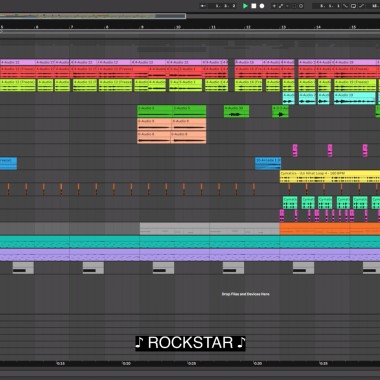Select the gray bottom-track clip near bar 13
The image size is (380, 380).
303,268
